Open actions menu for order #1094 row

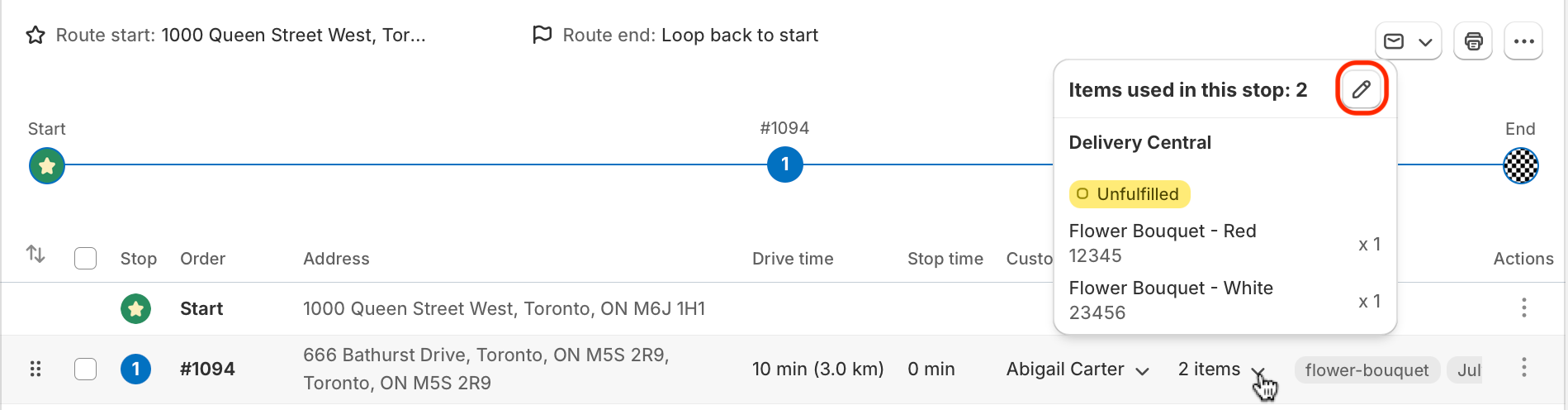[x=1523, y=368]
